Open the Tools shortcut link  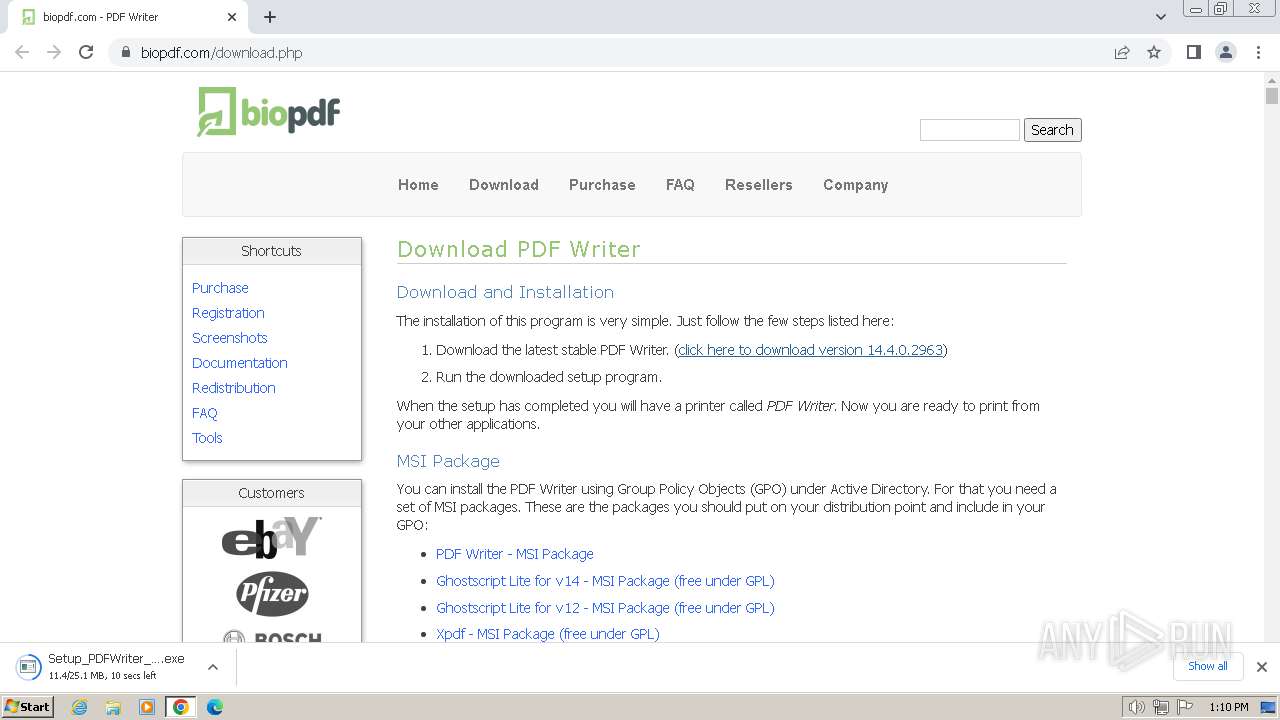[x=207, y=438]
